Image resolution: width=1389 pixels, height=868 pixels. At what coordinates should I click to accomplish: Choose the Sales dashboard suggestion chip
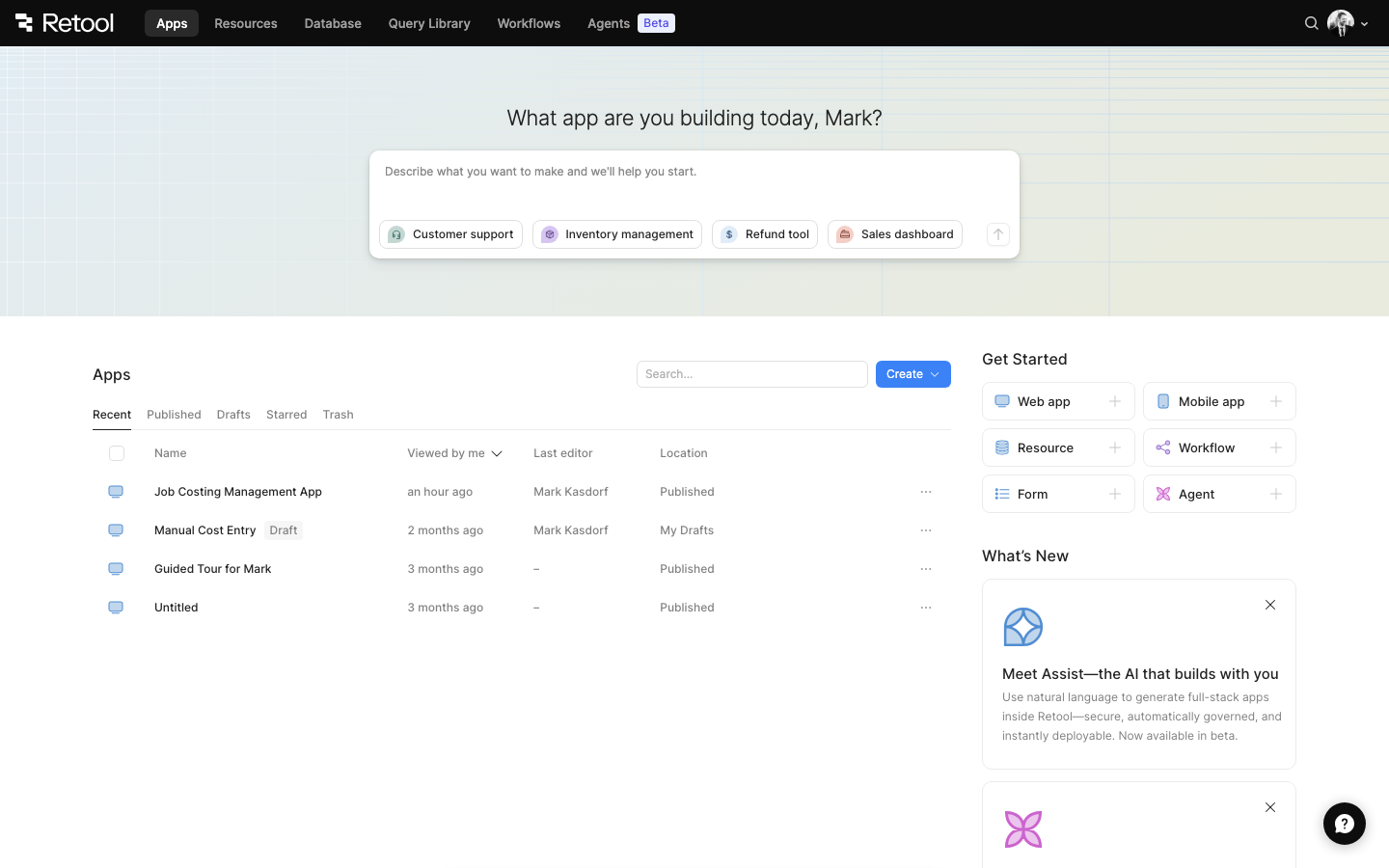894,234
